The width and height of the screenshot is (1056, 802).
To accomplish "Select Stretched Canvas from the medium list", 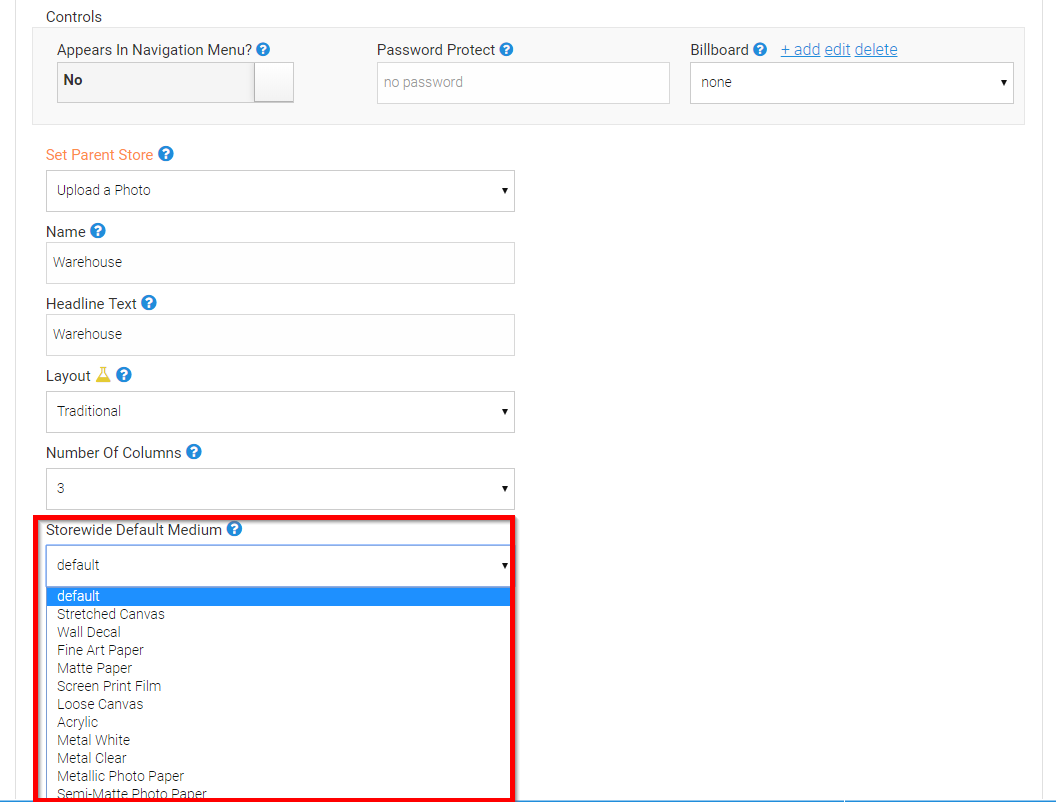I will pos(110,614).
